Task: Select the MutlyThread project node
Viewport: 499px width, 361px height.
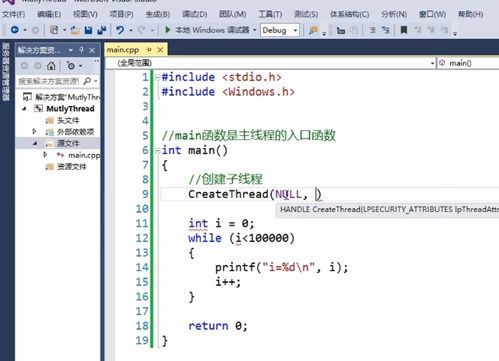Action: point(70,109)
